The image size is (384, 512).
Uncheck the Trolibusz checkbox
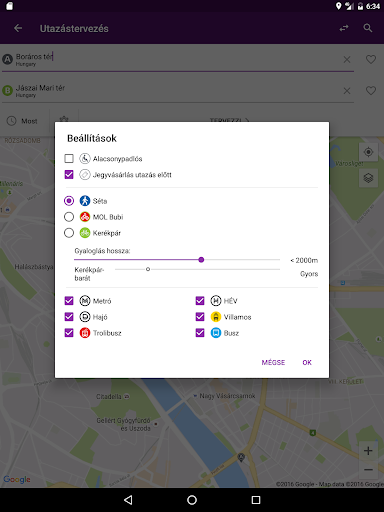(x=69, y=333)
